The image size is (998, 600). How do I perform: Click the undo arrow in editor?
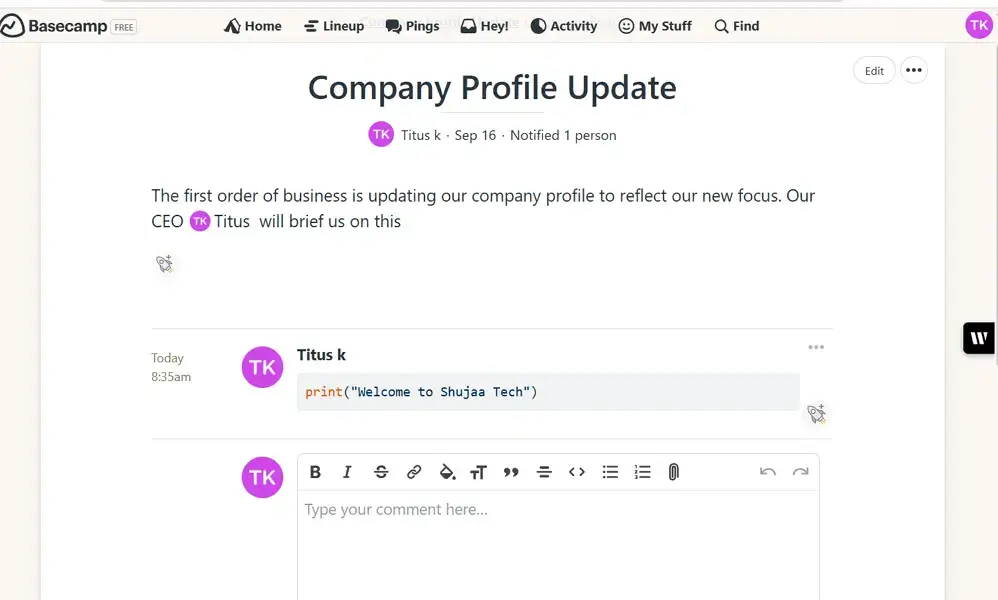(767, 472)
